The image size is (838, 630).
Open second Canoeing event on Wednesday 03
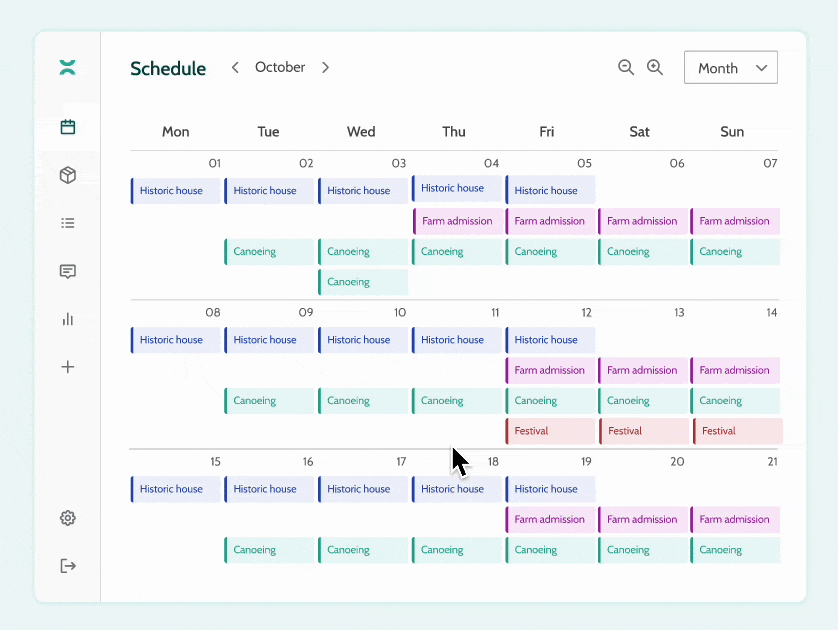point(363,282)
